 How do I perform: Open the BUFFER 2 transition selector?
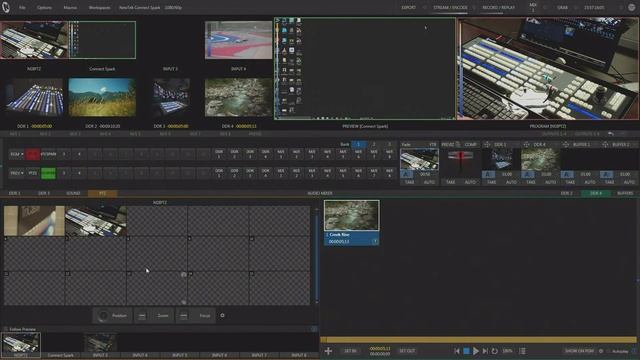(606, 174)
